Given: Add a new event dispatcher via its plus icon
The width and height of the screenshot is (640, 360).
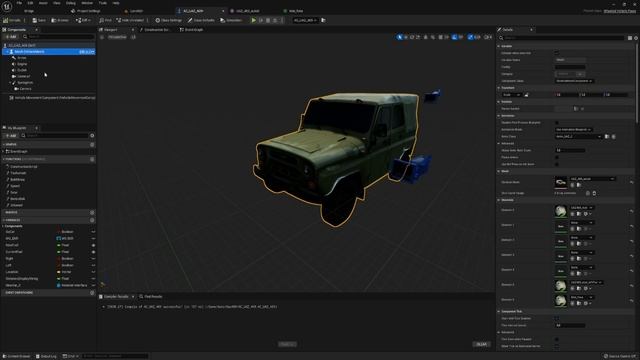Looking at the screenshot, I should coord(92,293).
